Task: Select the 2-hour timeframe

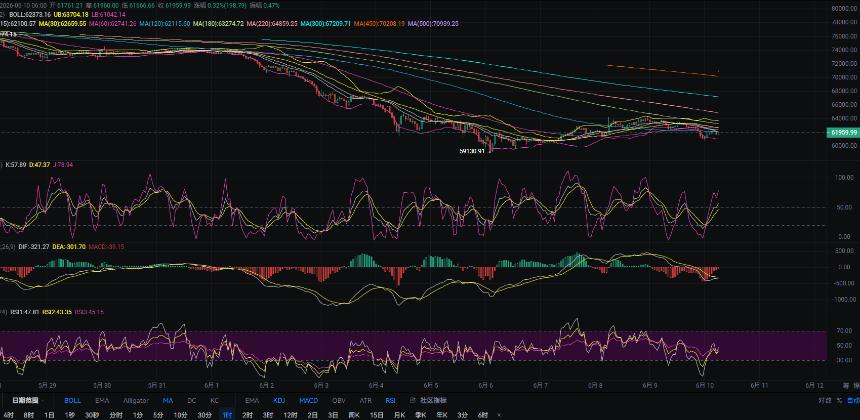Action: coord(247,415)
